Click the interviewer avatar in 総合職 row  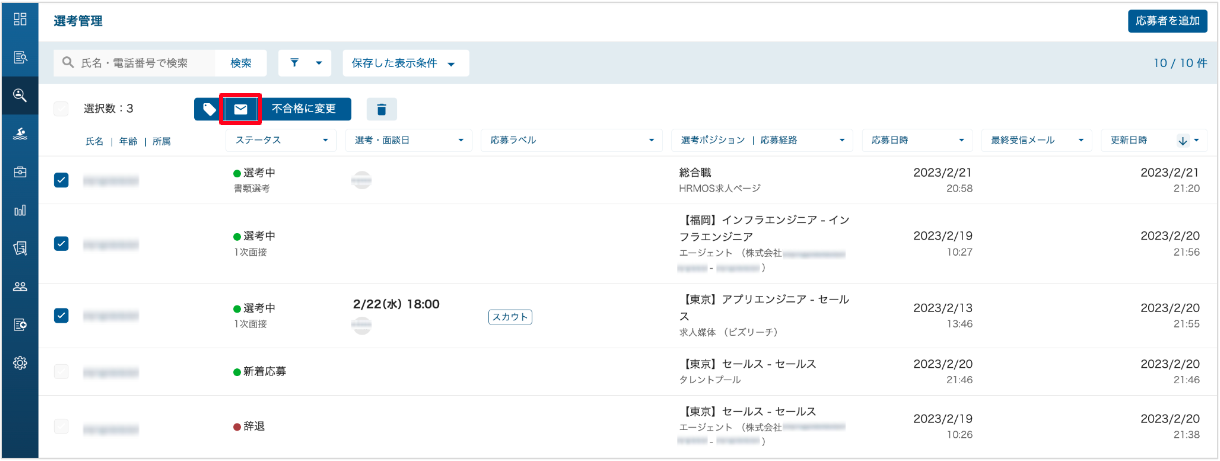tap(362, 179)
